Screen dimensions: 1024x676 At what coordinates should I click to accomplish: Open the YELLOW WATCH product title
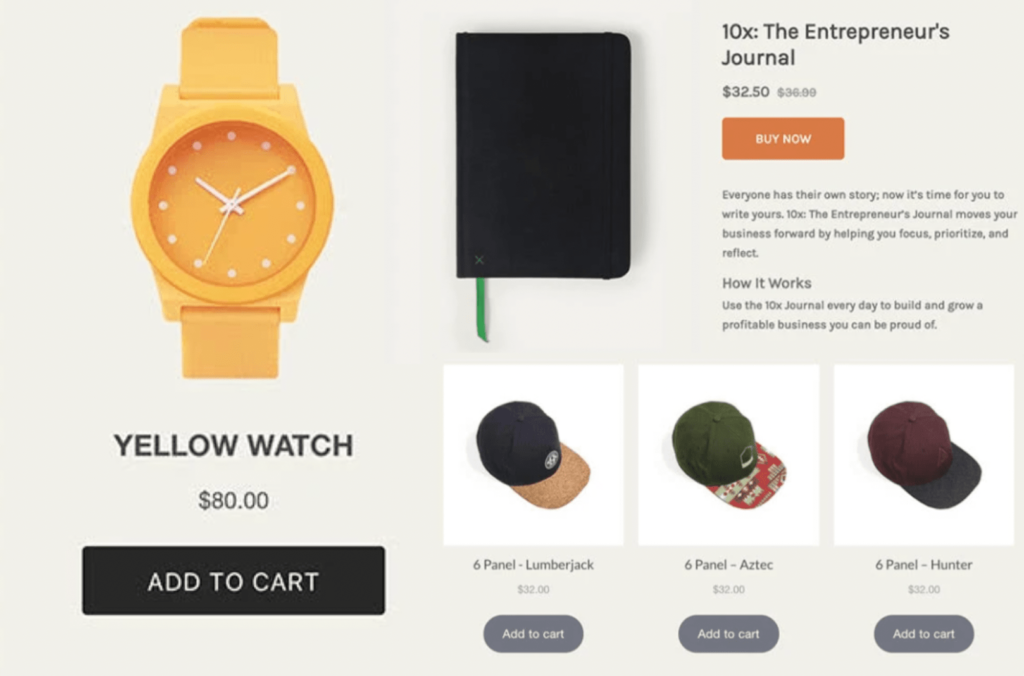233,445
